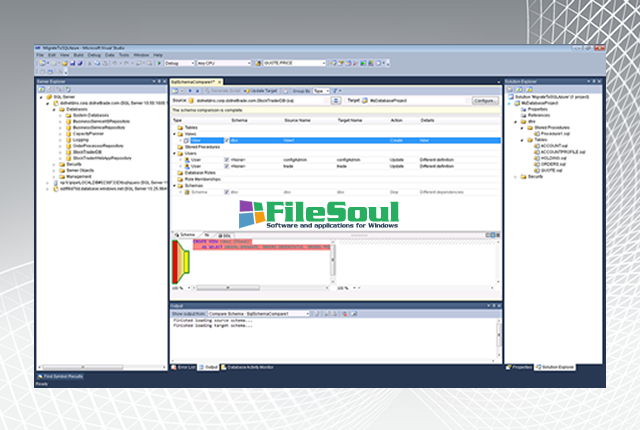Switch to the Properties tab at bottom right

click(x=523, y=367)
